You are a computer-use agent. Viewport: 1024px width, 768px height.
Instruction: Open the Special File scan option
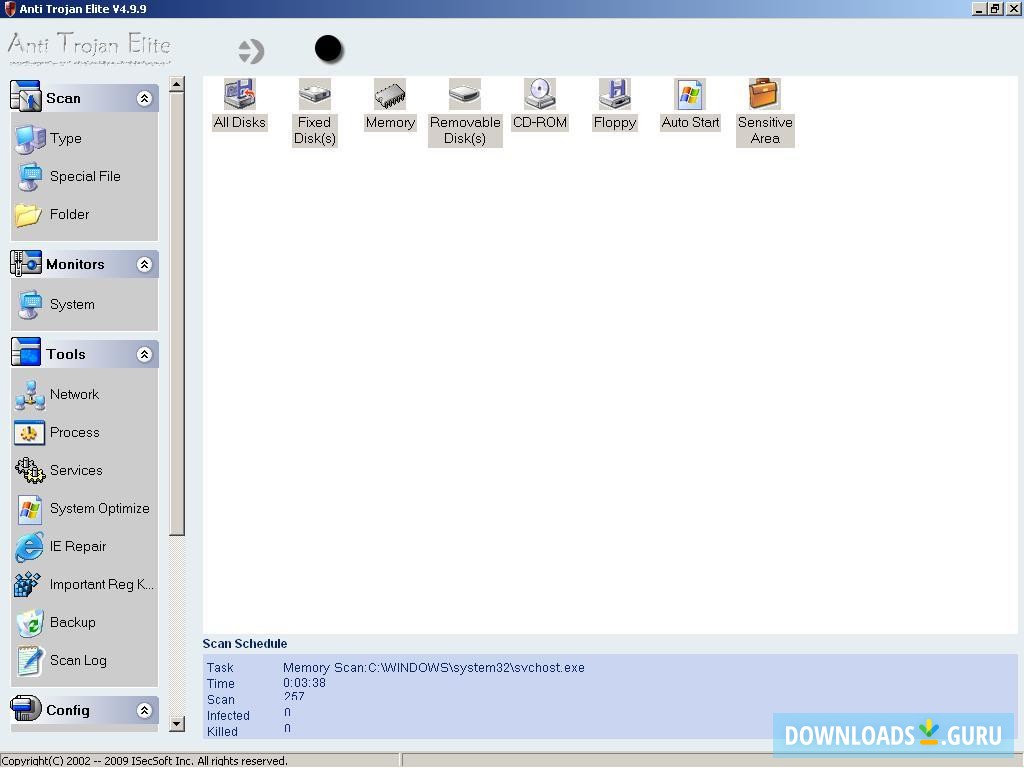coord(68,176)
